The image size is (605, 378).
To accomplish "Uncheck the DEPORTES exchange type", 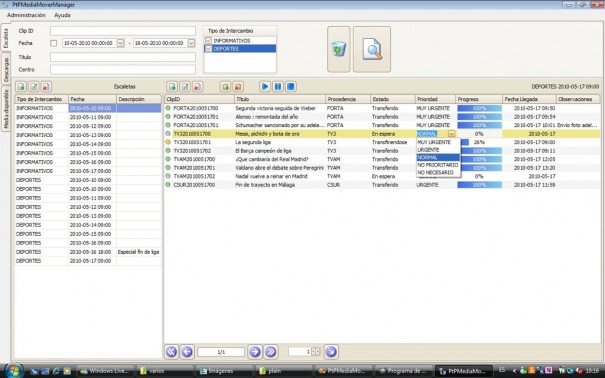I will coord(209,49).
